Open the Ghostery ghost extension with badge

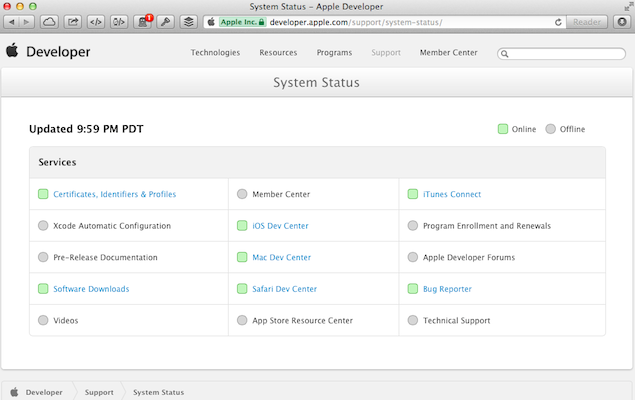coord(143,22)
